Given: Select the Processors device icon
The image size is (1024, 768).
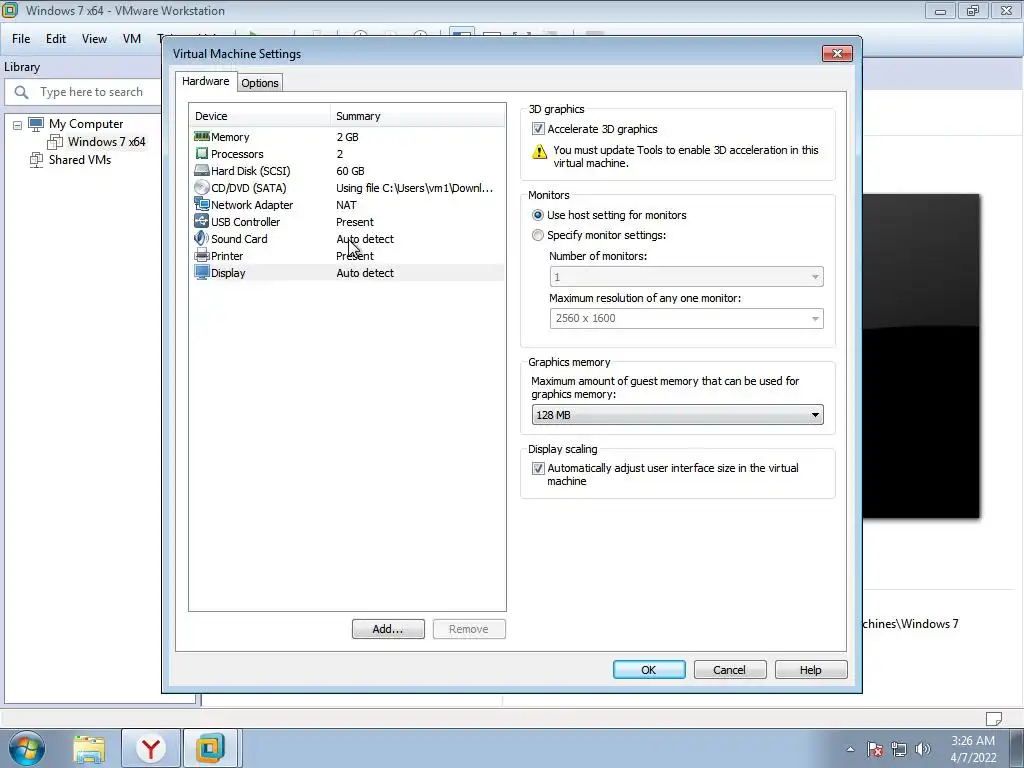Looking at the screenshot, I should (x=202, y=153).
